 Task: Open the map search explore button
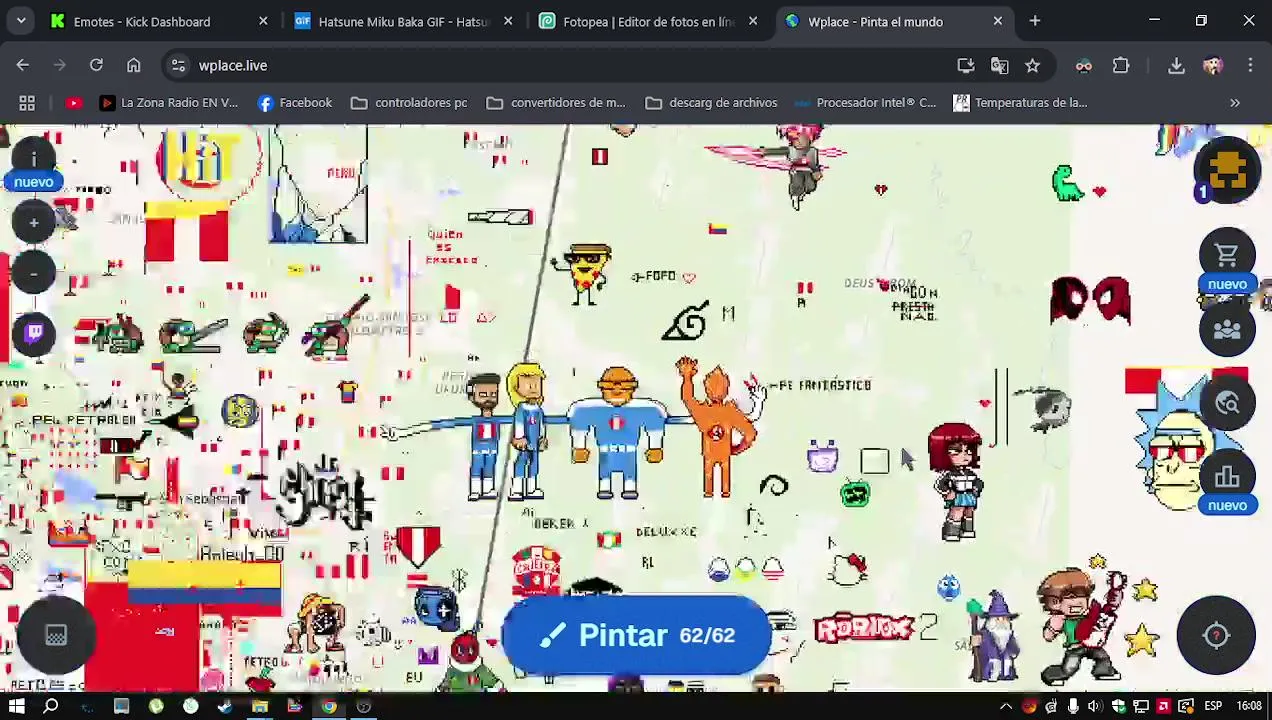coord(1227,403)
